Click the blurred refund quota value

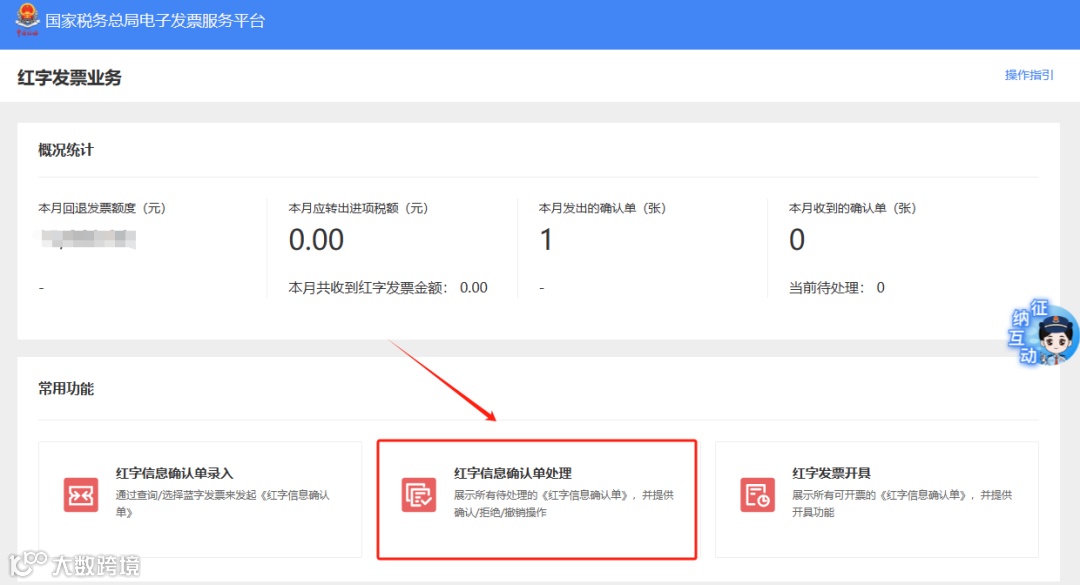(87, 239)
